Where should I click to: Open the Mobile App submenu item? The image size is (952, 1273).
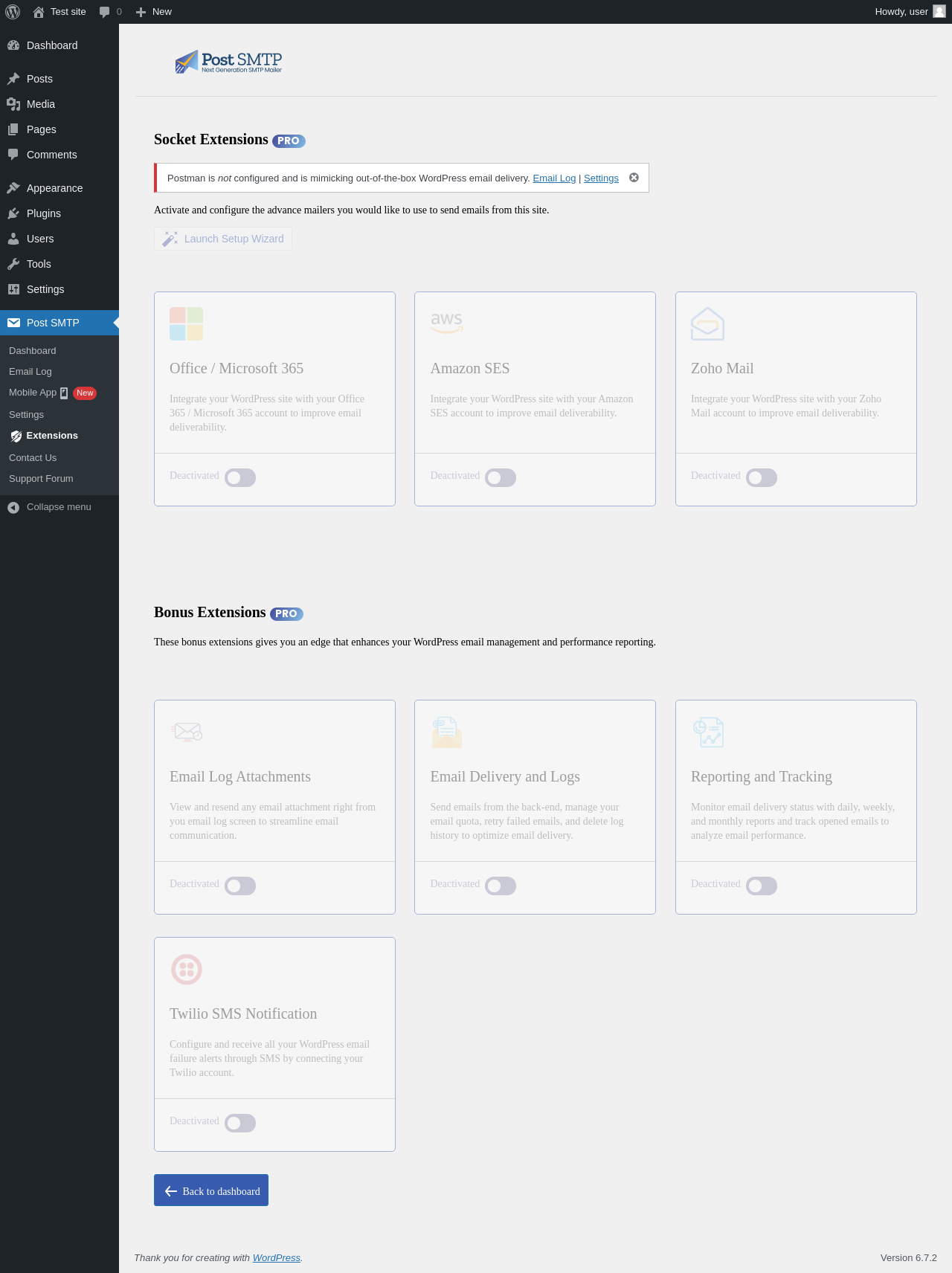pyautogui.click(x=59, y=393)
